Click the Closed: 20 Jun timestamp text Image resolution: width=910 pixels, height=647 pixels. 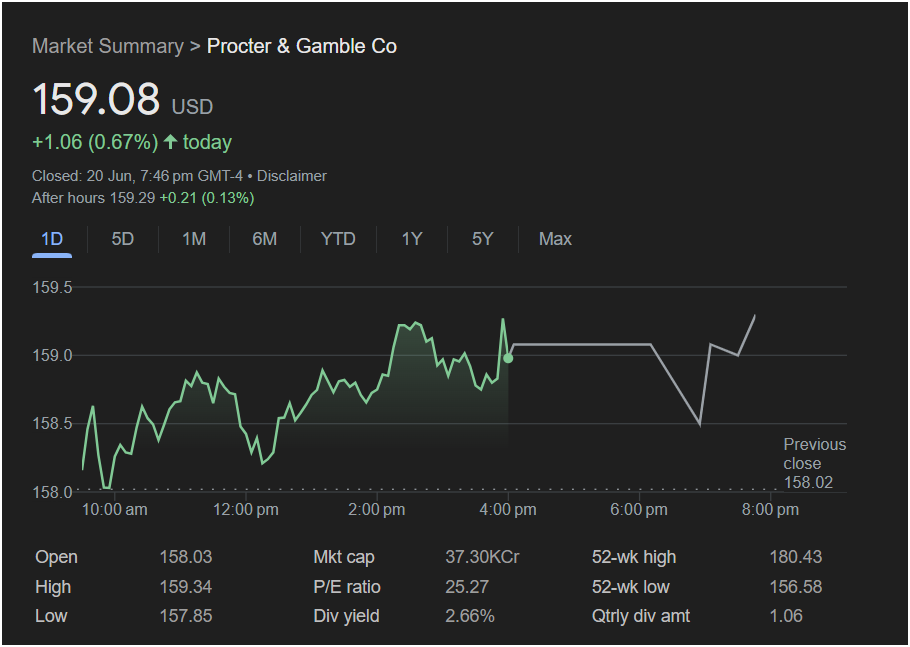(138, 176)
